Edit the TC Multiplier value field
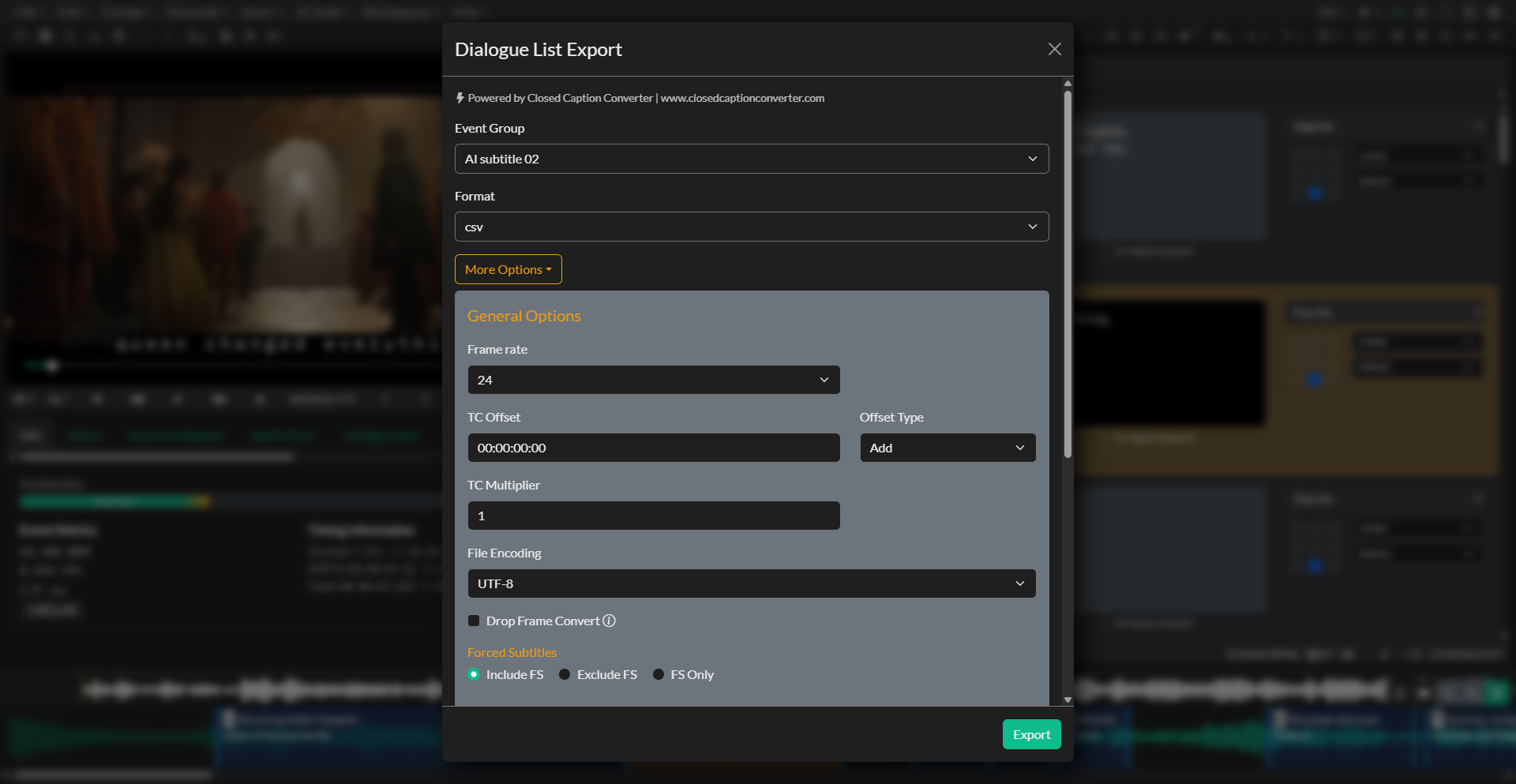 (653, 516)
